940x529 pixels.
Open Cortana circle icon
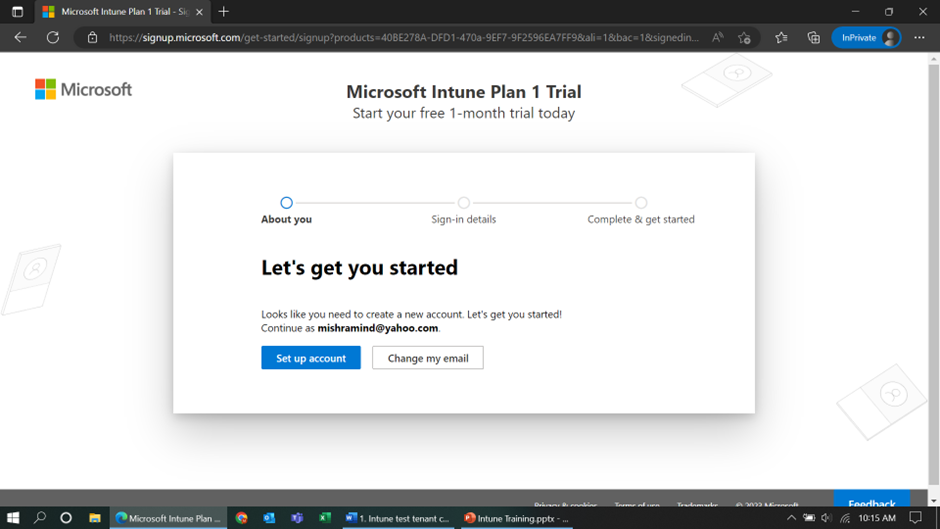coord(66,518)
